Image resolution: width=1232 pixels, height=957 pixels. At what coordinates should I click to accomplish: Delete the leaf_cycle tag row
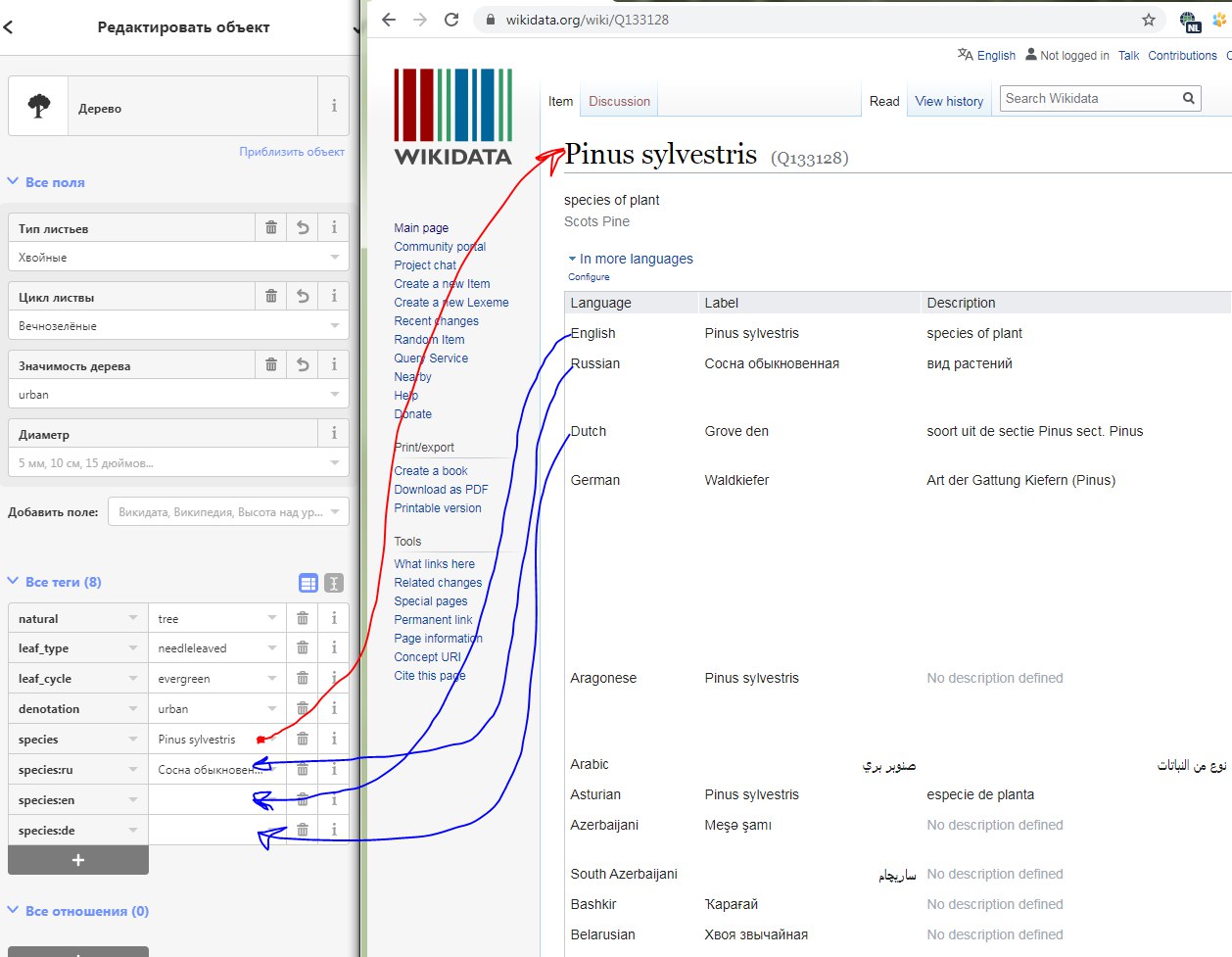303,678
